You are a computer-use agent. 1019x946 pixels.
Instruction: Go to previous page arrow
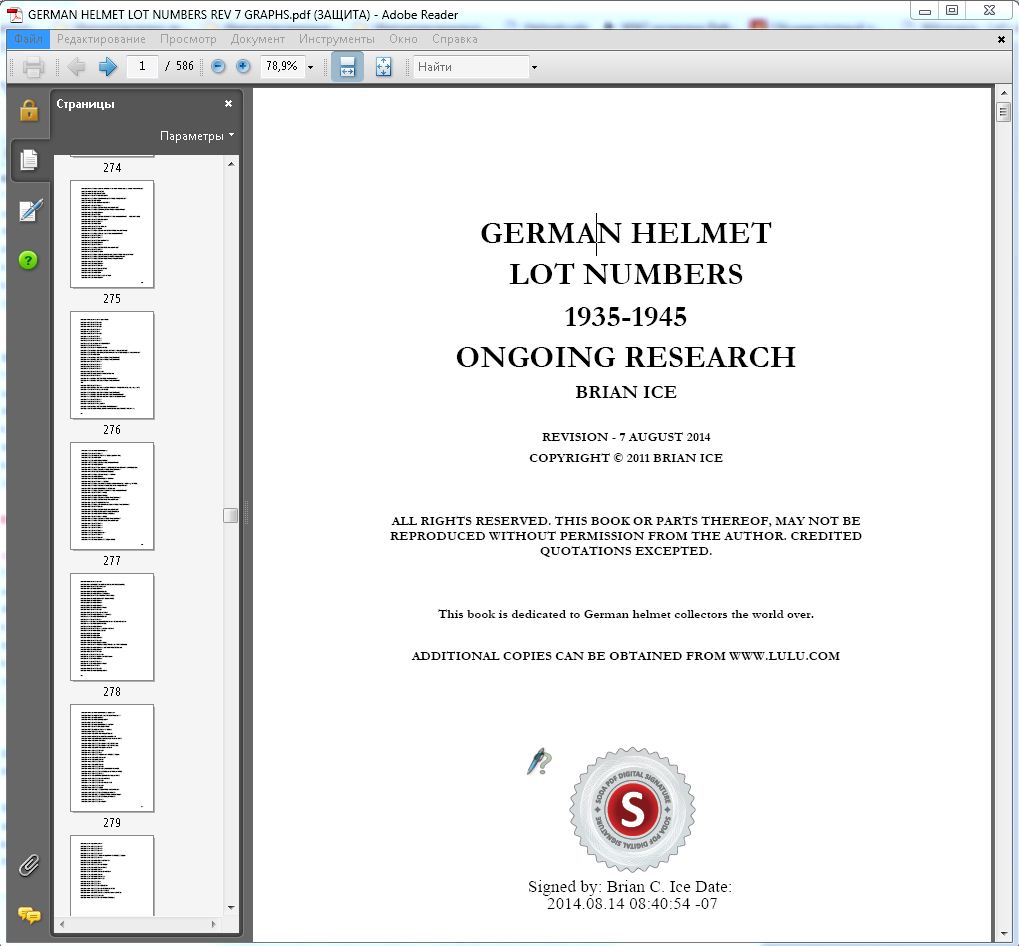[x=77, y=67]
